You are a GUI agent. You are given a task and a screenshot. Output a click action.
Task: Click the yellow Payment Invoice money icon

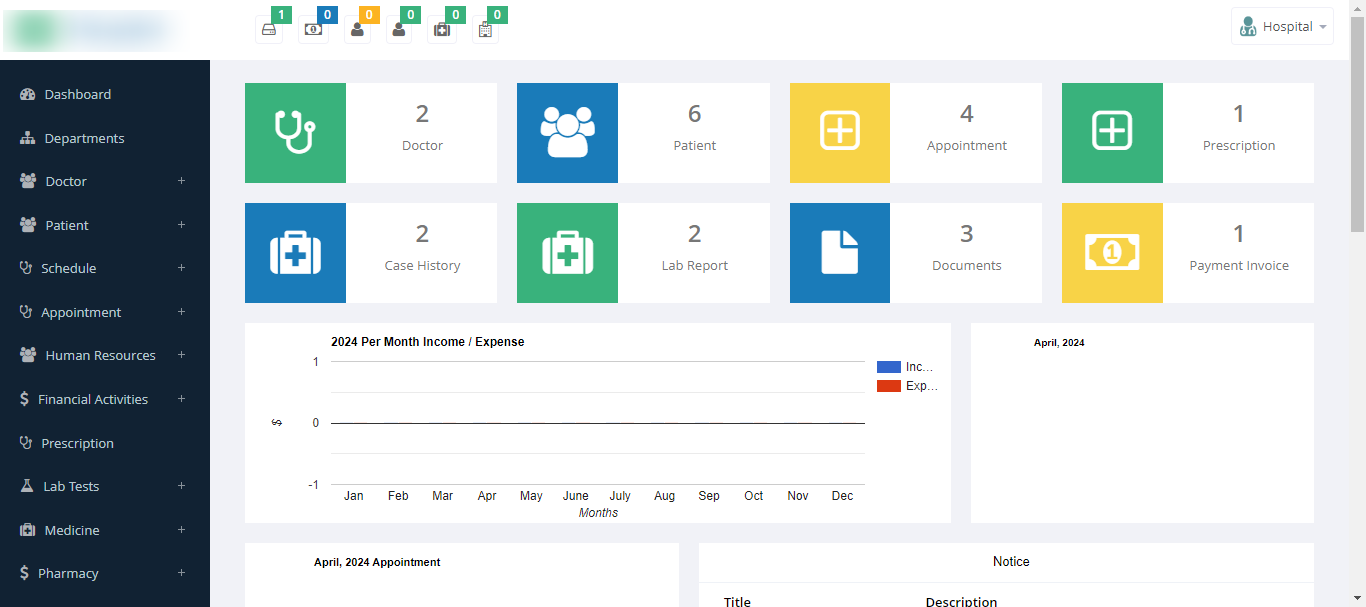1112,253
